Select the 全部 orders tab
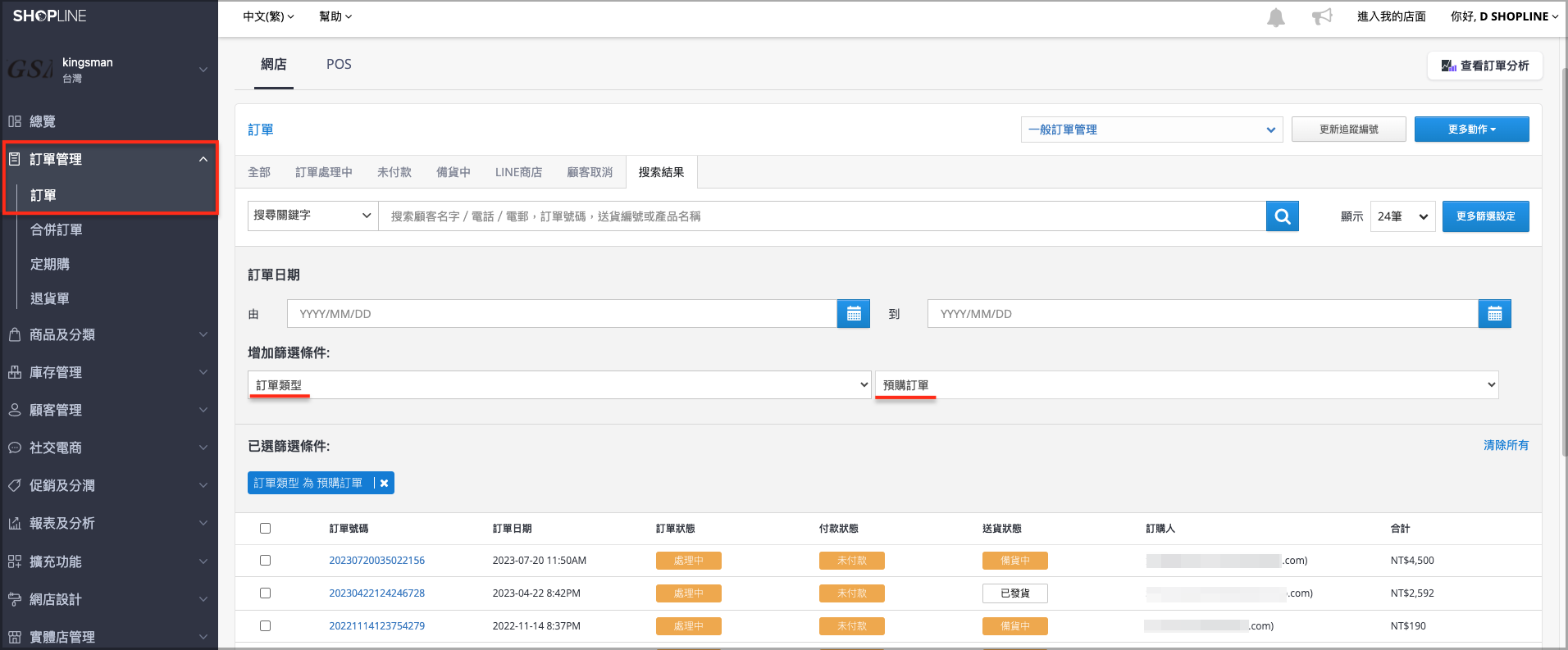 [x=259, y=172]
